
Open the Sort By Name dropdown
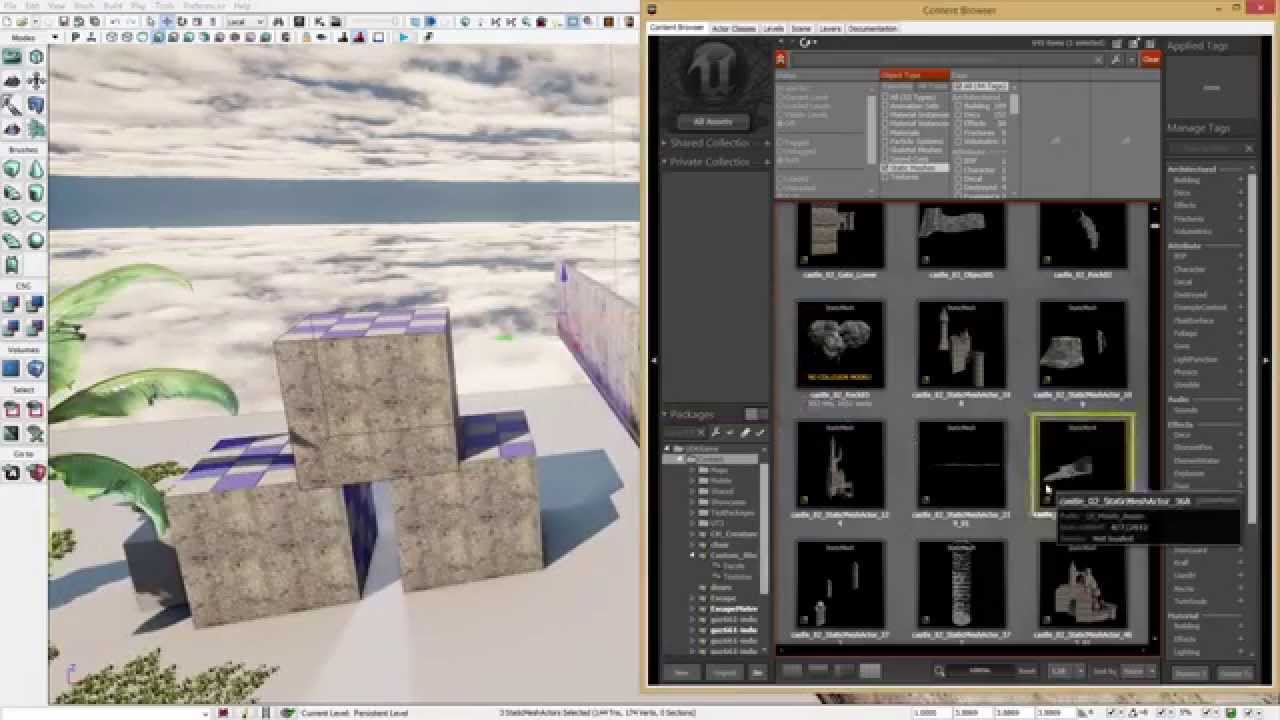(1136, 671)
